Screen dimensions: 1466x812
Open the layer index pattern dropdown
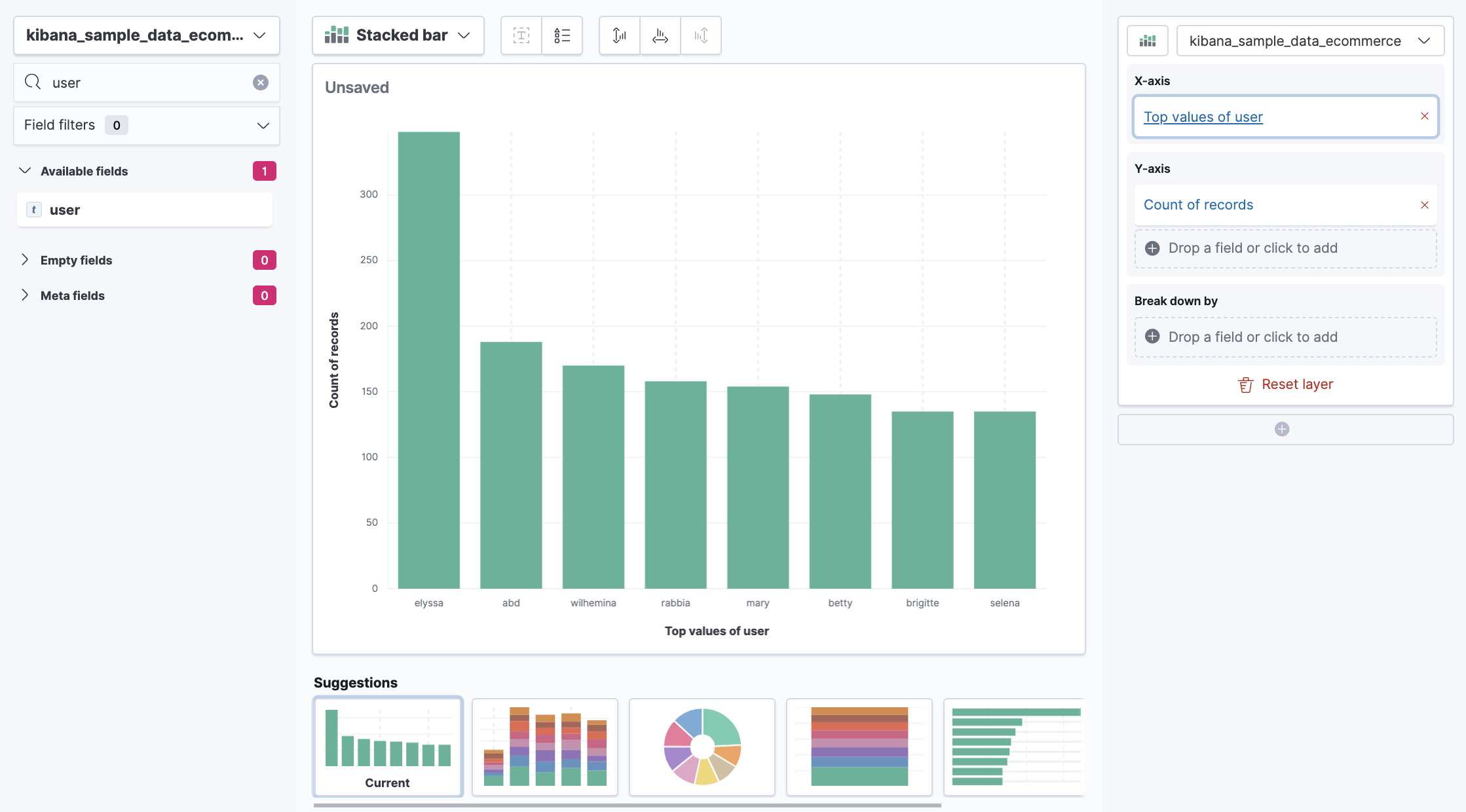(x=1309, y=41)
